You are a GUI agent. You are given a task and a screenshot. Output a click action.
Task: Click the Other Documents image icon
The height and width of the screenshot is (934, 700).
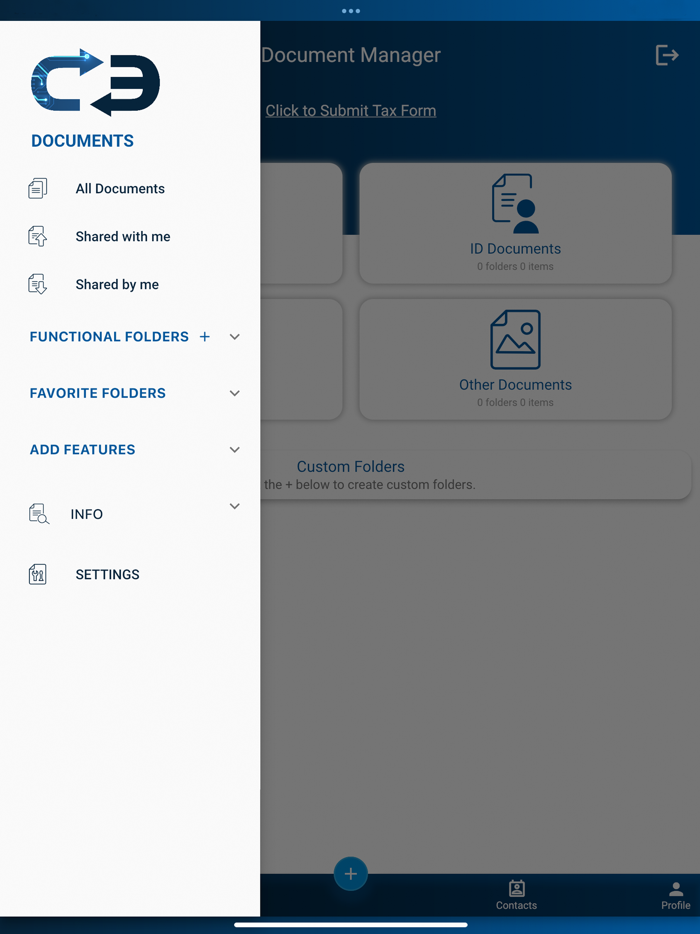515,339
